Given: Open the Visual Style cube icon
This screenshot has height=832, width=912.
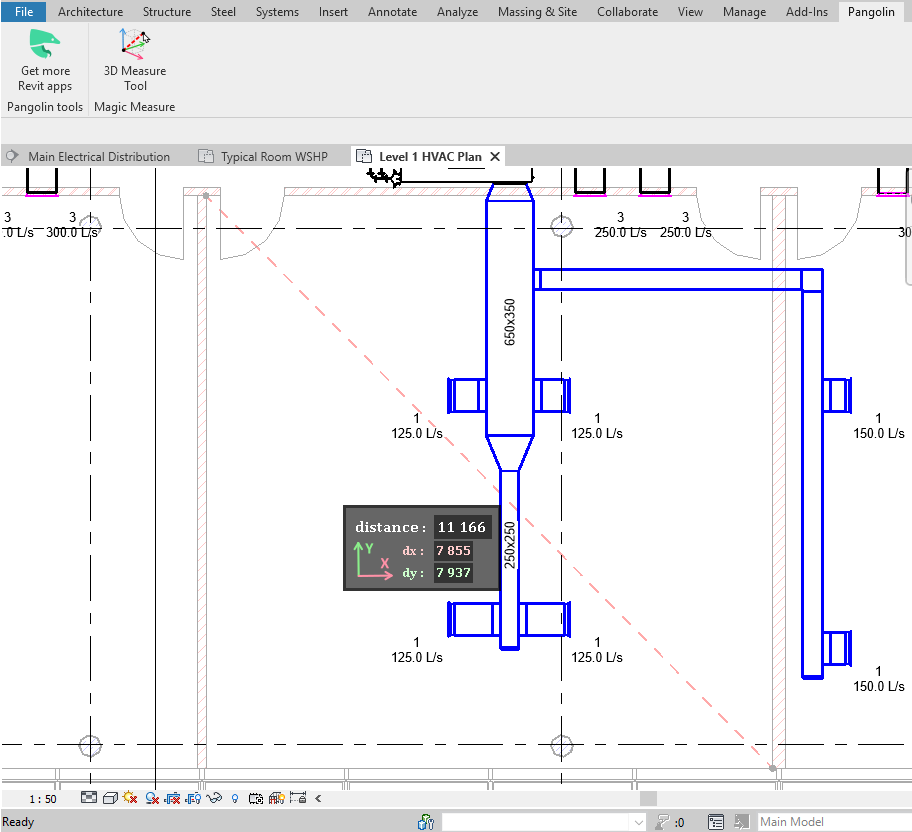Looking at the screenshot, I should coord(111,798).
